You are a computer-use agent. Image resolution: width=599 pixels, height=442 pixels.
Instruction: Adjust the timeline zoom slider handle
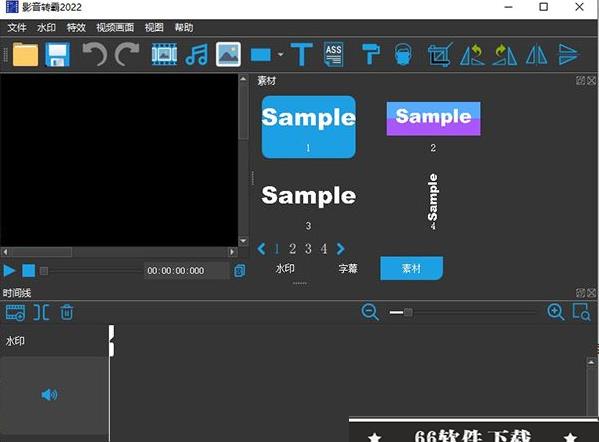click(x=408, y=312)
